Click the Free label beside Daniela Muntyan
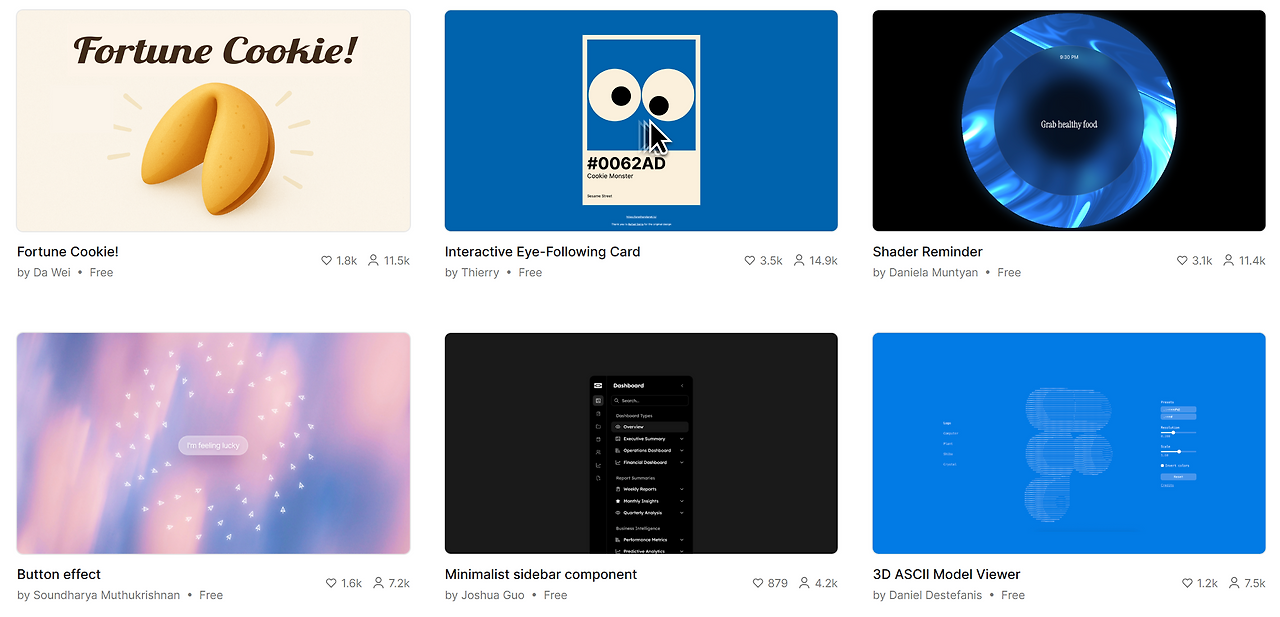This screenshot has height=617, width=1280. [x=1009, y=272]
